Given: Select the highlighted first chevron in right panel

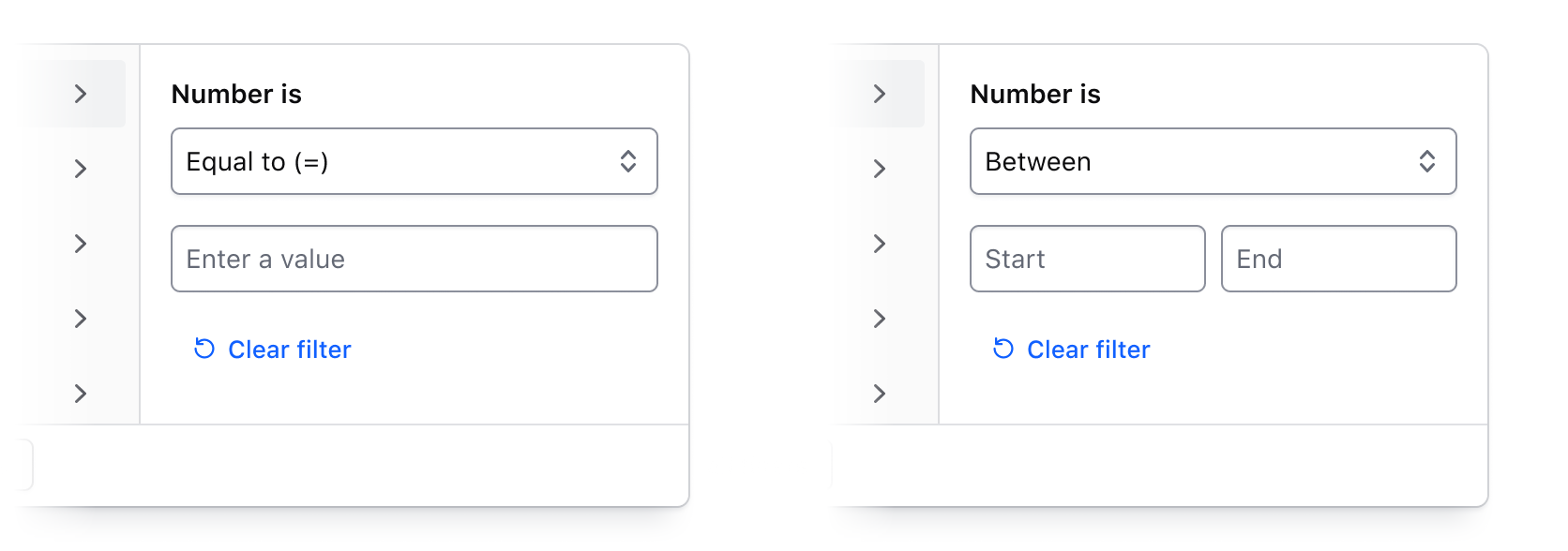Looking at the screenshot, I should [x=880, y=94].
